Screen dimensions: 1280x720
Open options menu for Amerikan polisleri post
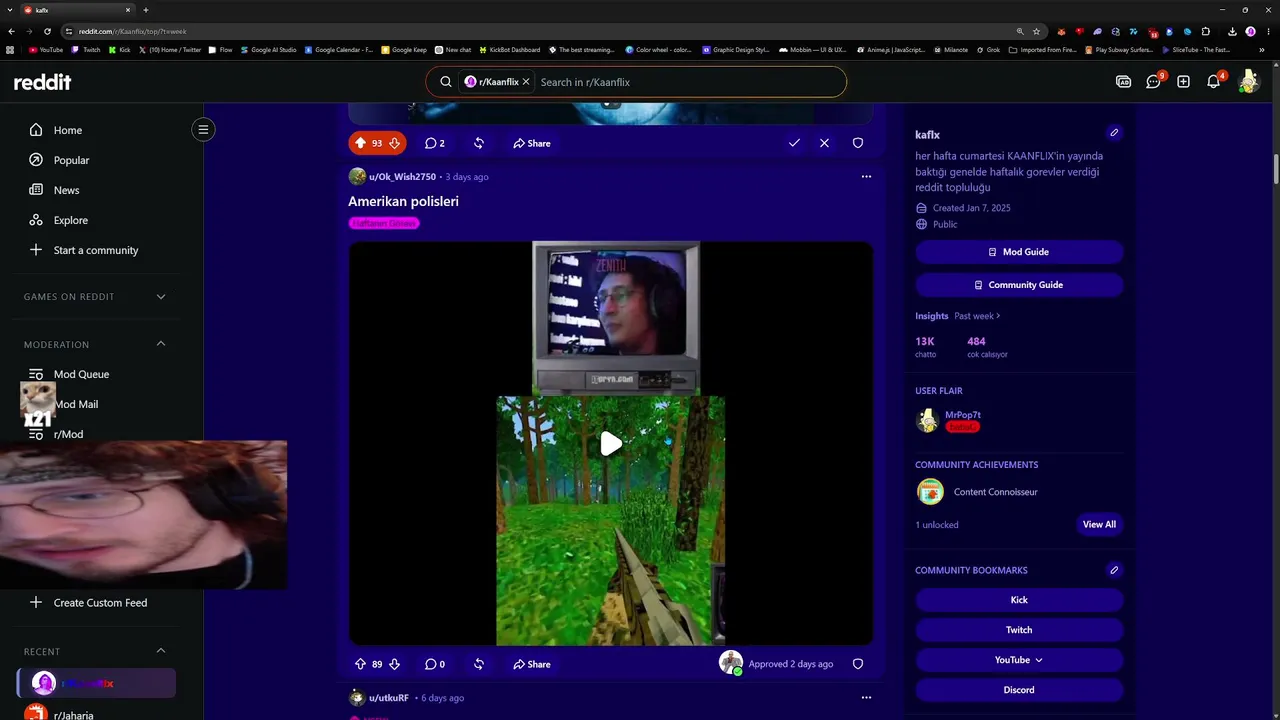(866, 177)
